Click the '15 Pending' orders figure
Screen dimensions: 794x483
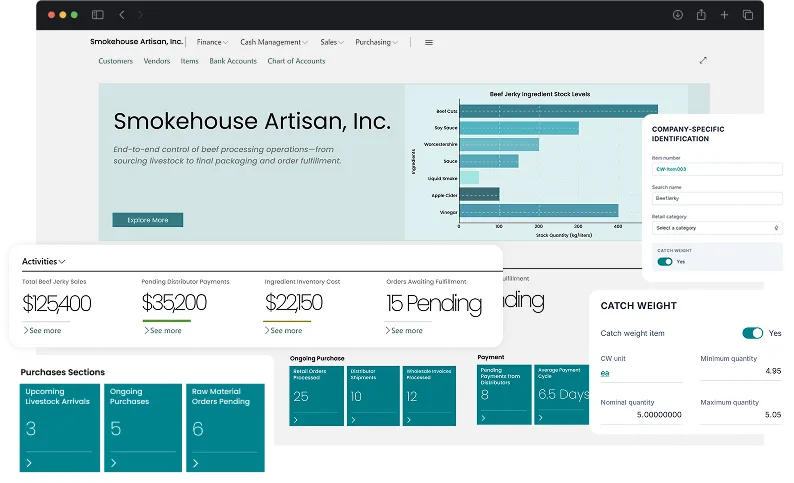point(434,304)
